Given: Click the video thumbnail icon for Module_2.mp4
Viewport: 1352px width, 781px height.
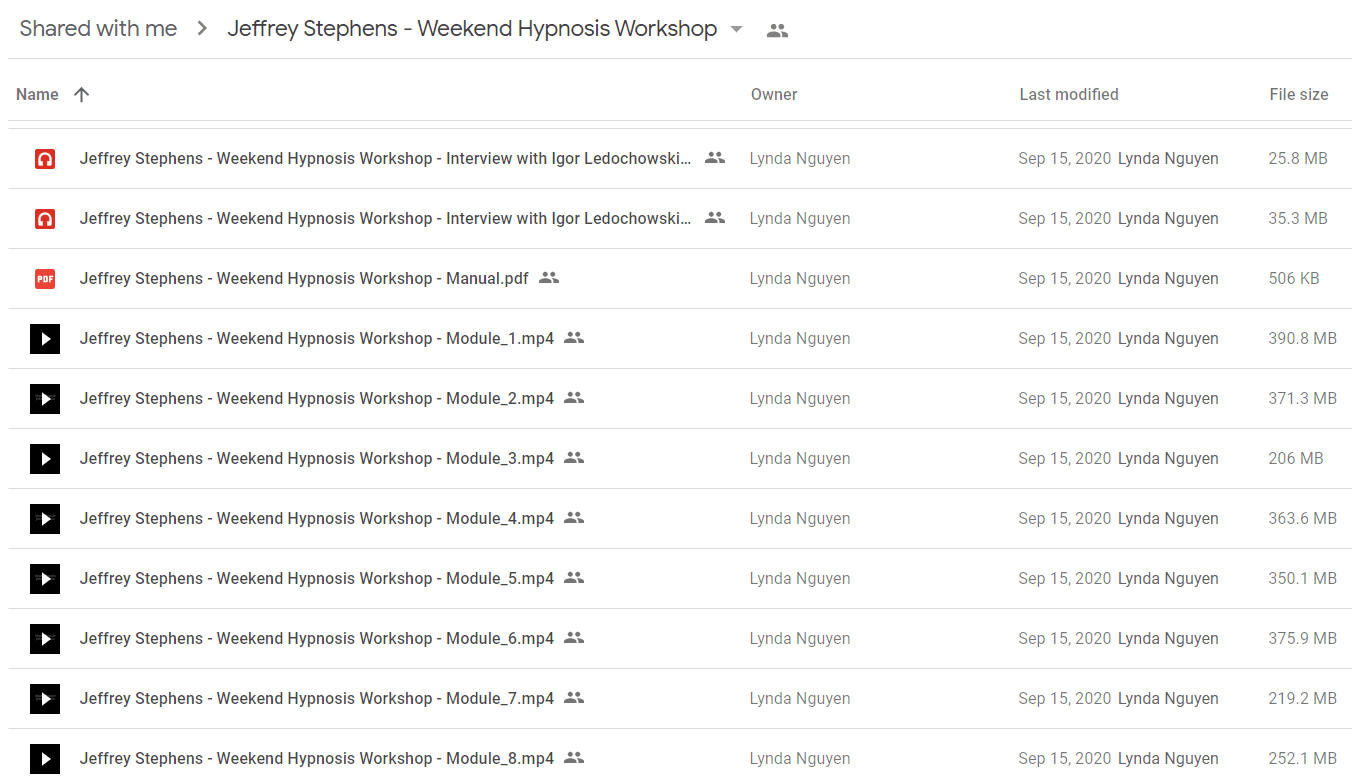Looking at the screenshot, I should click(x=45, y=399).
